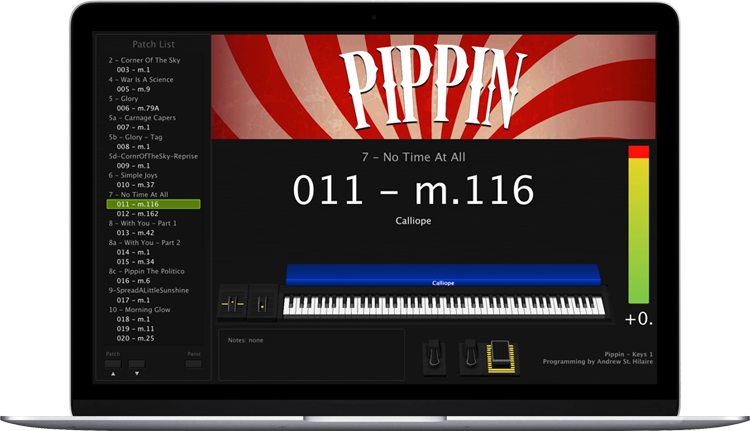750x431 pixels.
Task: Select '8 - With You - Part 1' set
Action: click(x=143, y=223)
